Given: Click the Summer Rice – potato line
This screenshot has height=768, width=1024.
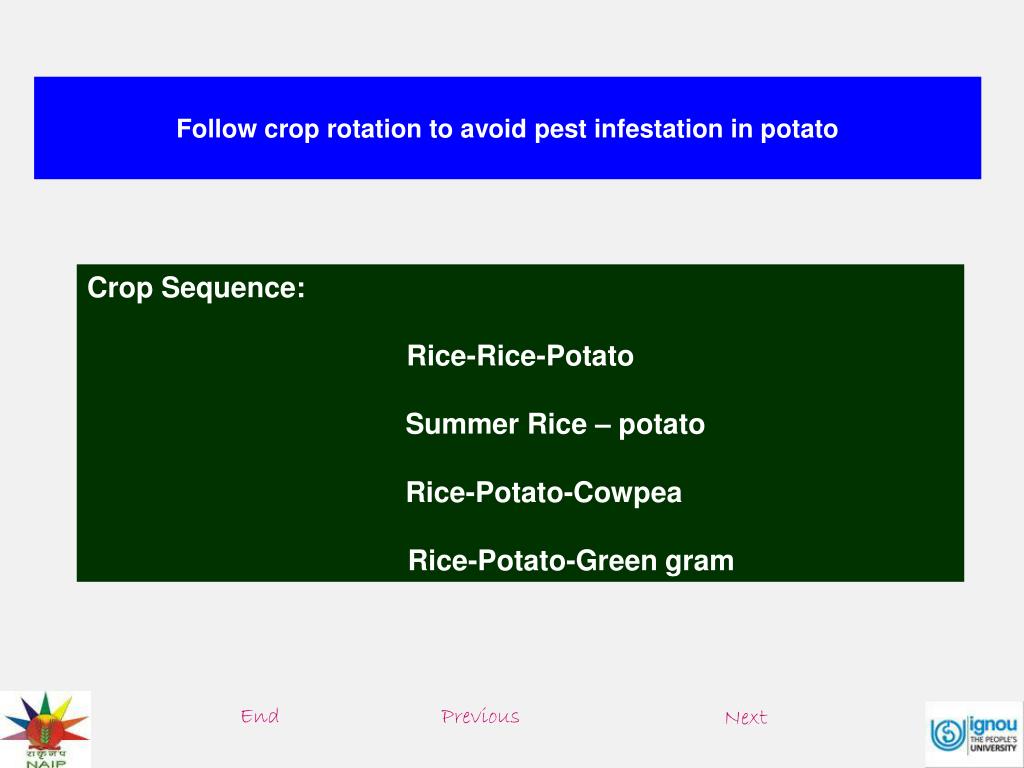Looking at the screenshot, I should [555, 424].
